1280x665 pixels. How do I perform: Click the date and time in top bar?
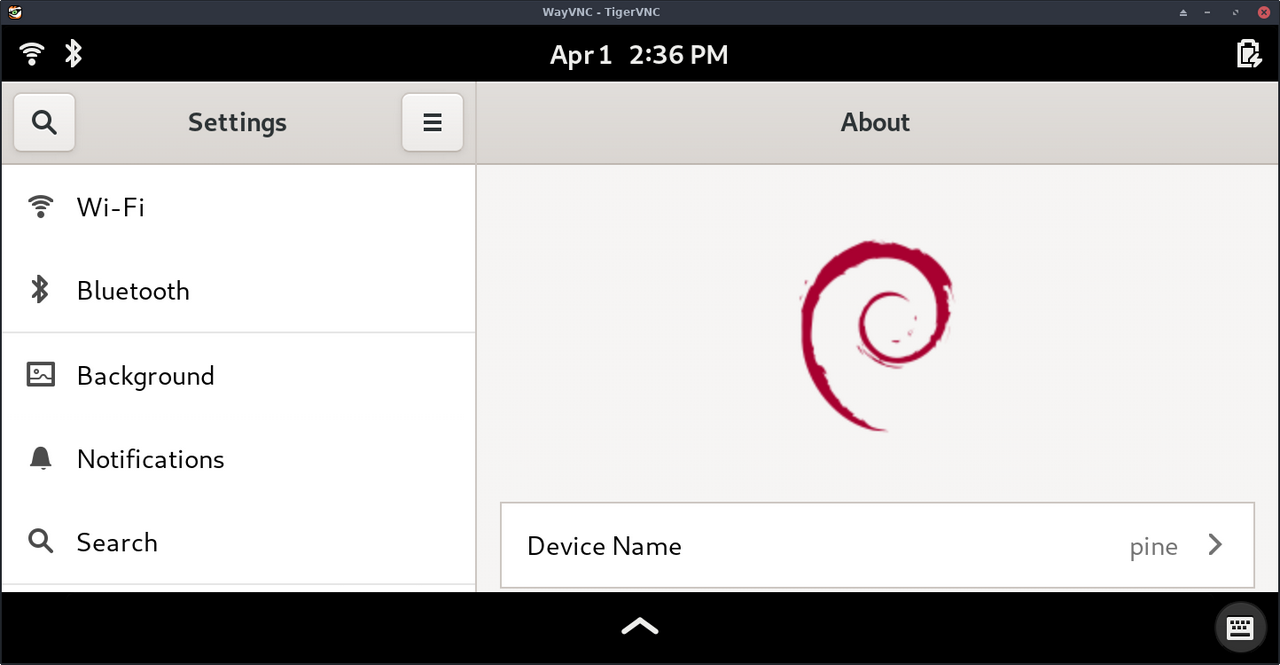639,54
